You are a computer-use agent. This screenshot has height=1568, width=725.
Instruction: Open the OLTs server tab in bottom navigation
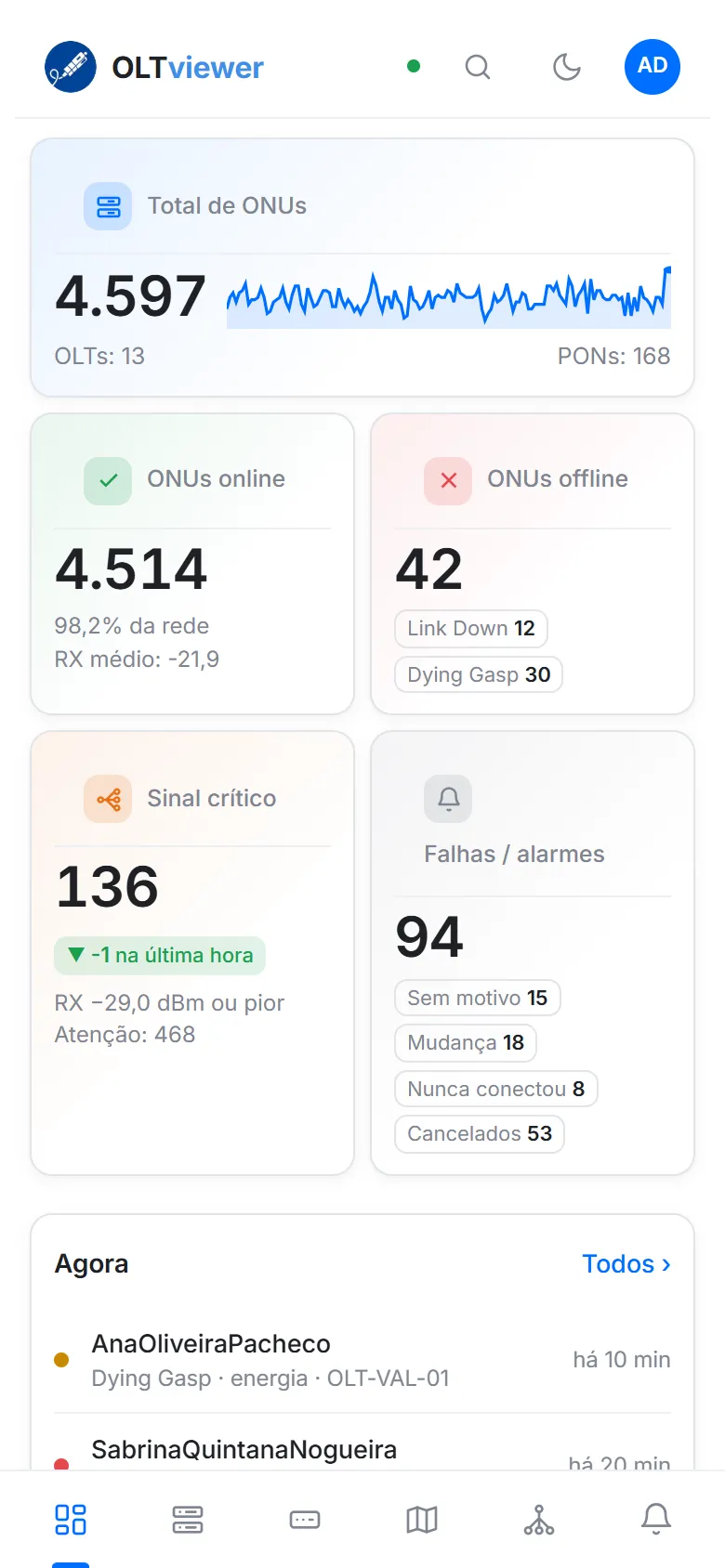tap(188, 1520)
